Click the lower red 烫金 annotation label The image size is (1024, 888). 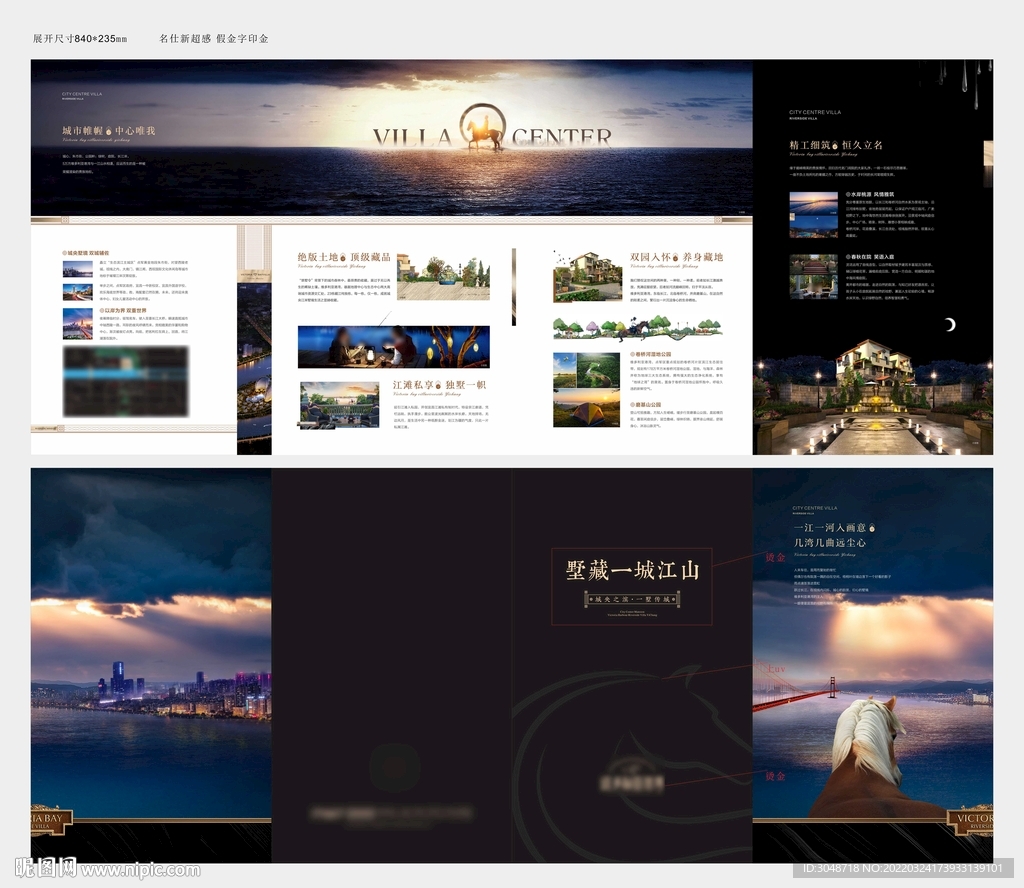point(775,776)
